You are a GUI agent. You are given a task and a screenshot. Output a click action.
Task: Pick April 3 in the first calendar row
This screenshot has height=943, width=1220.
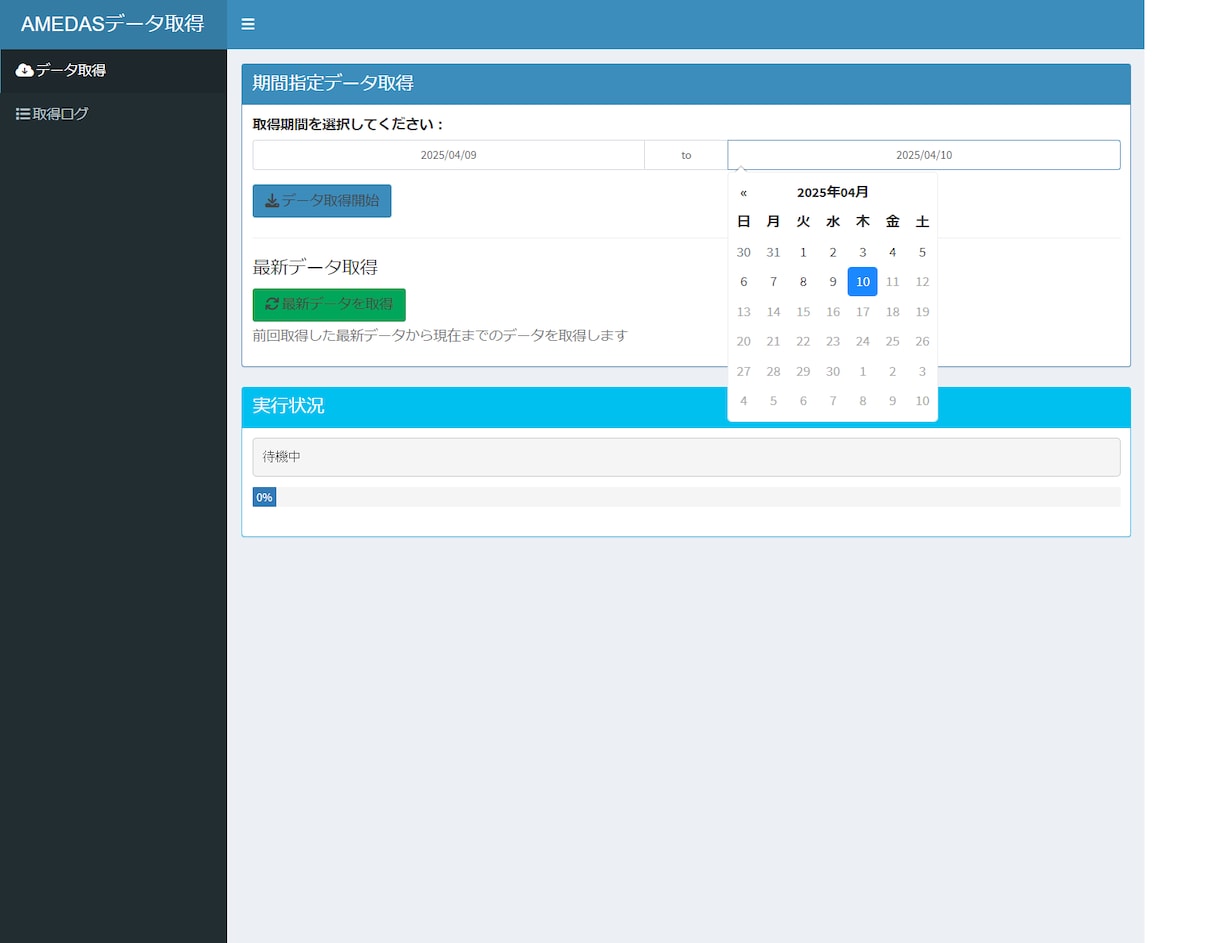click(x=863, y=252)
